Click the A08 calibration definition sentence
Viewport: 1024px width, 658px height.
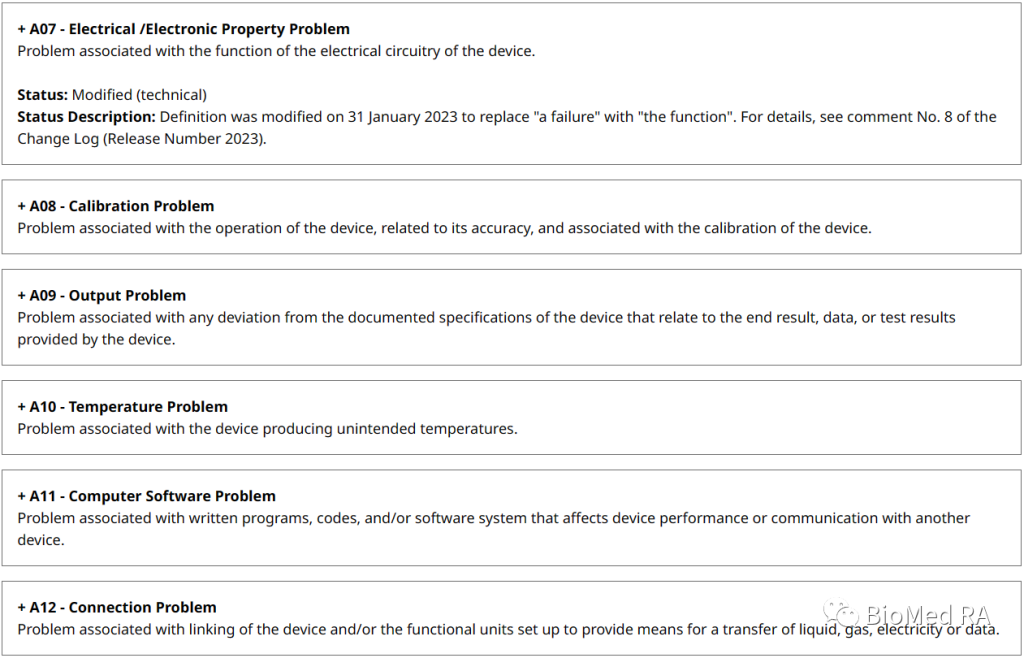[x=444, y=228]
